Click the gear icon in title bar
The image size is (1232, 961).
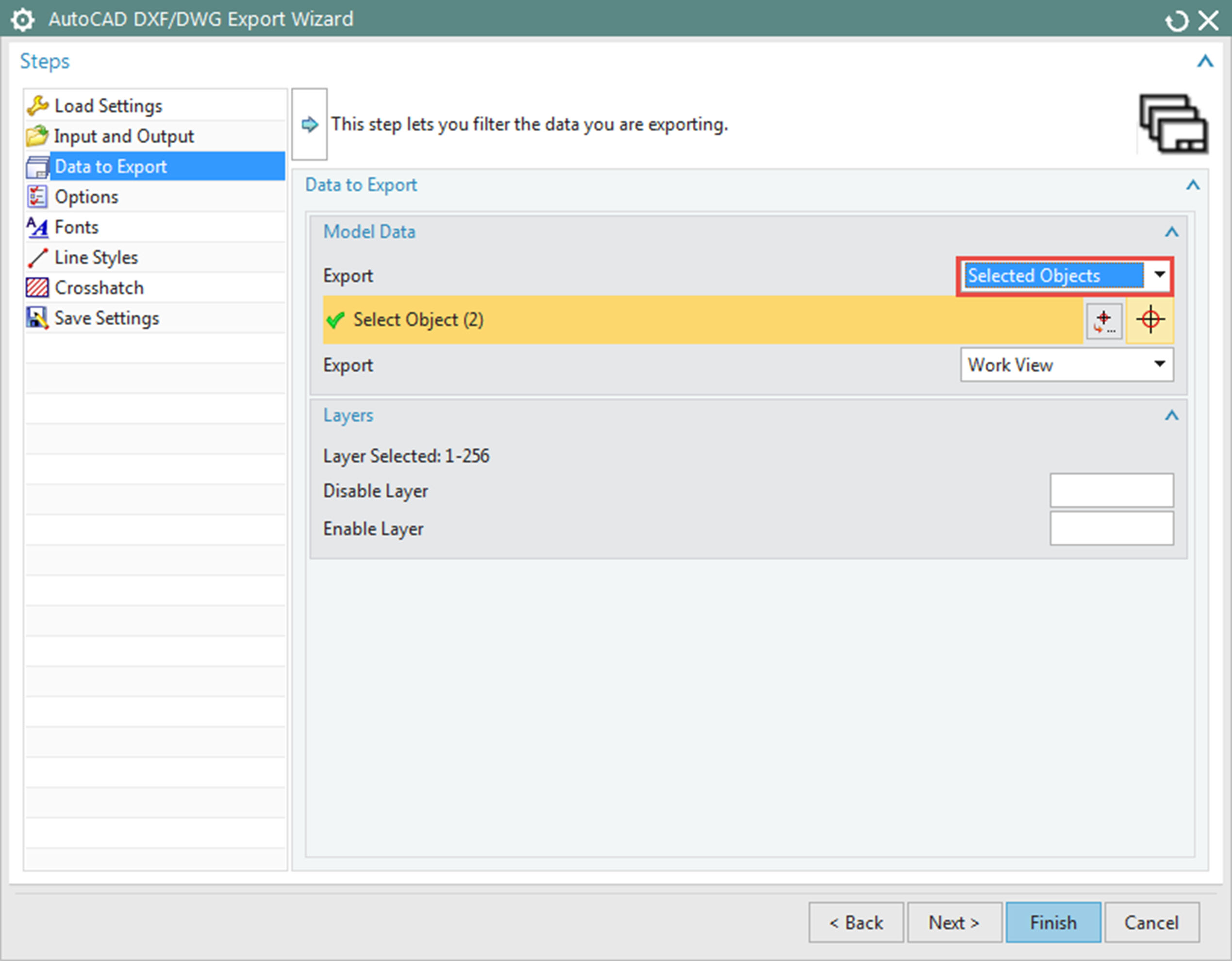tap(22, 20)
